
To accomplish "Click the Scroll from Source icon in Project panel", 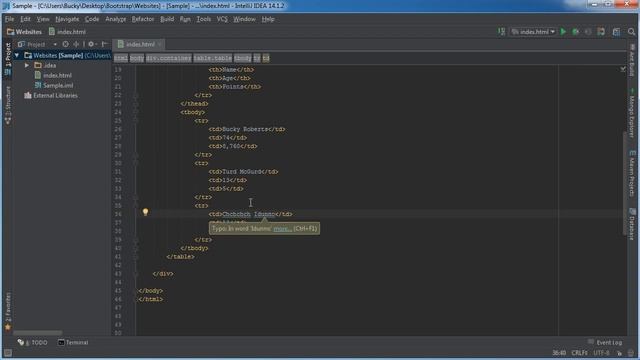I will click(x=65, y=44).
